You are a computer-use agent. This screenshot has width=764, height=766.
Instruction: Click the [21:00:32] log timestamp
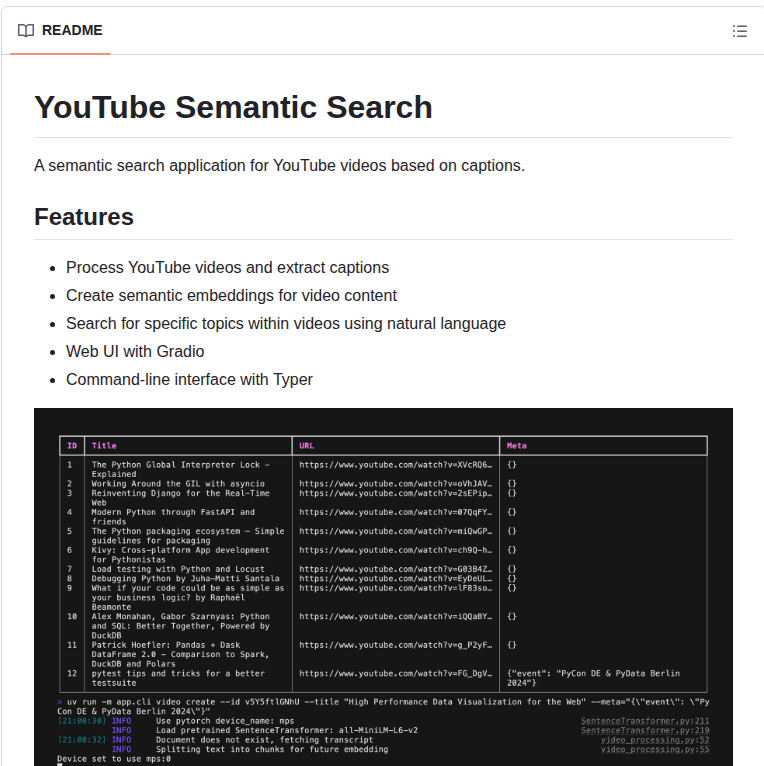[82, 740]
